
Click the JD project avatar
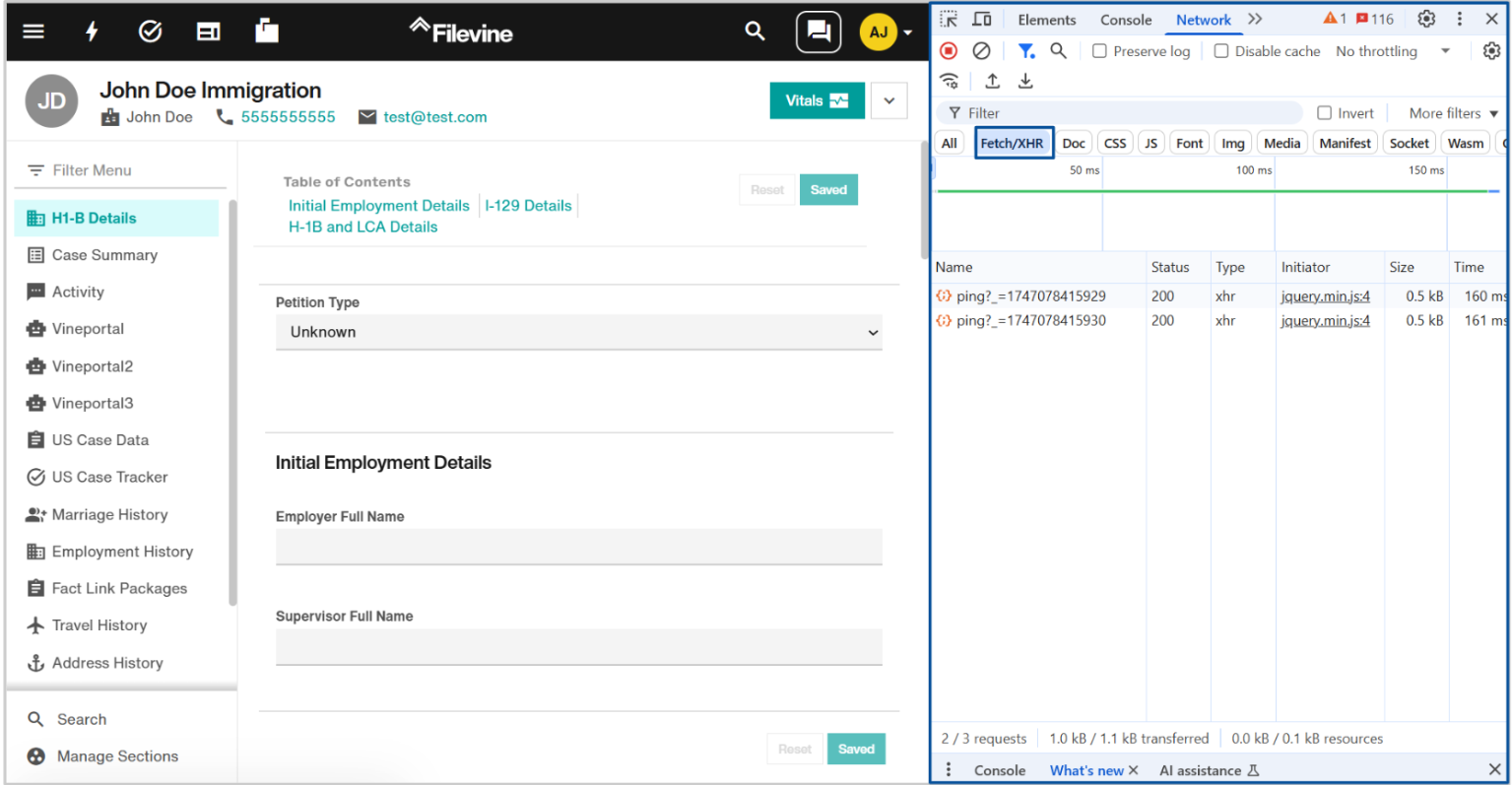pos(51,101)
